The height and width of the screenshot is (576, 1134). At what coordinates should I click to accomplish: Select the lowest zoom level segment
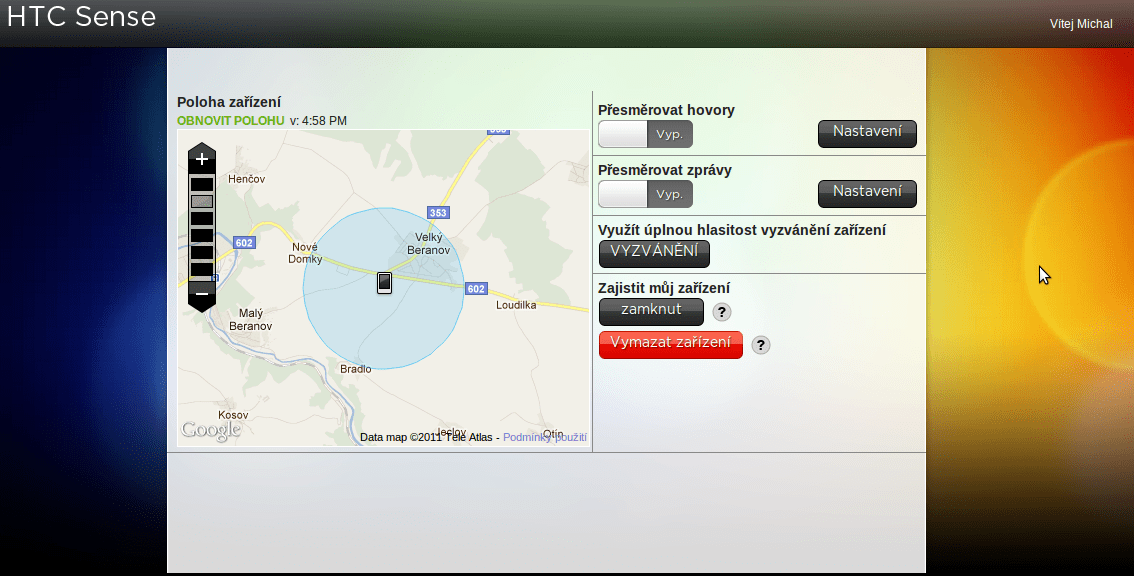[202, 270]
